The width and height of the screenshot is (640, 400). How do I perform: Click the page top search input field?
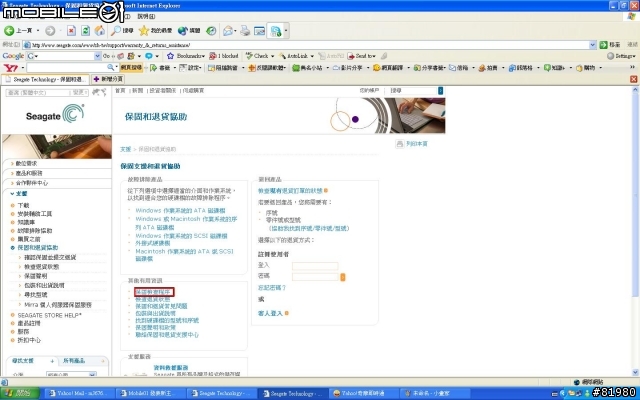(x=412, y=91)
